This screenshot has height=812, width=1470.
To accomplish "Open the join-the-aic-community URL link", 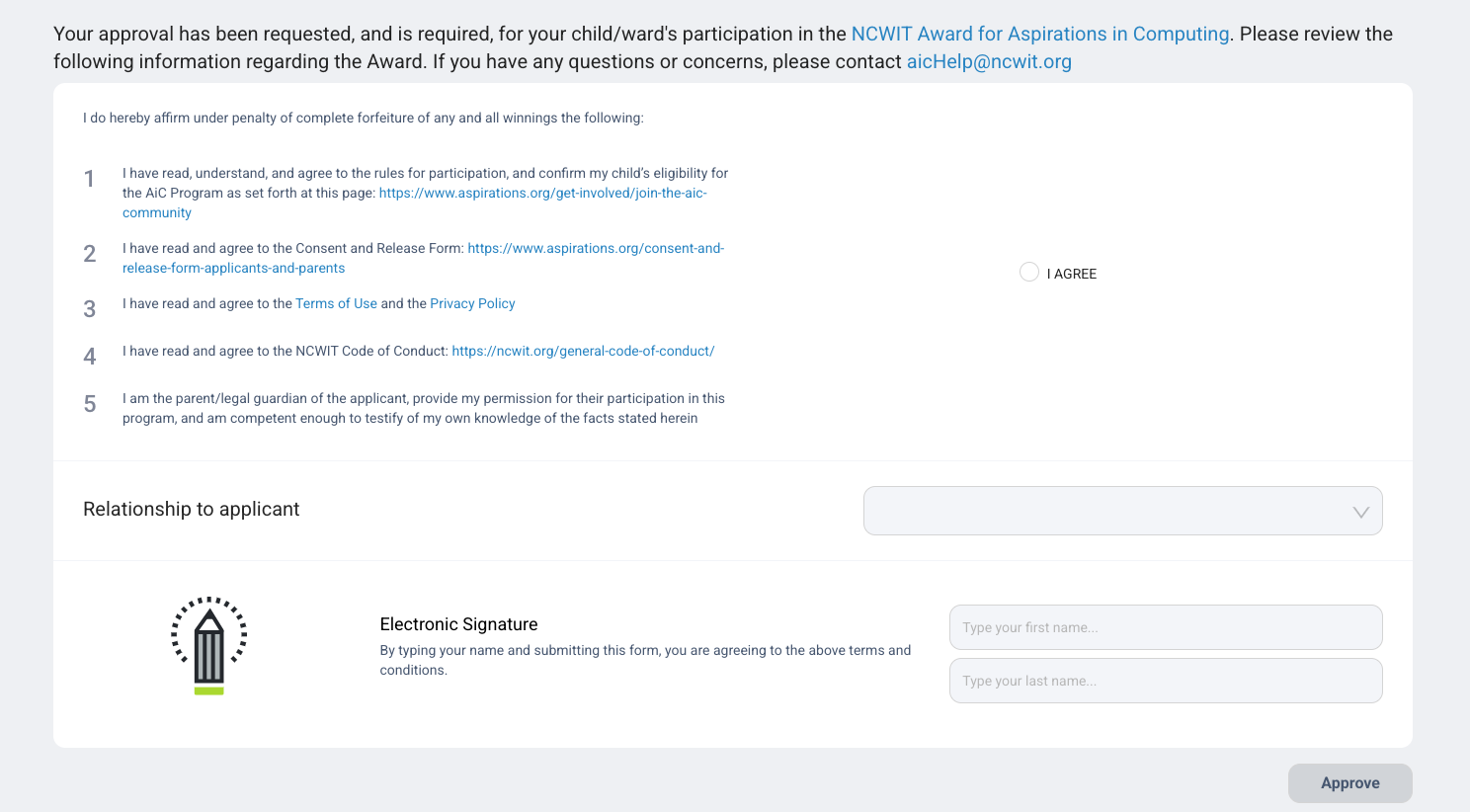I will coord(542,193).
